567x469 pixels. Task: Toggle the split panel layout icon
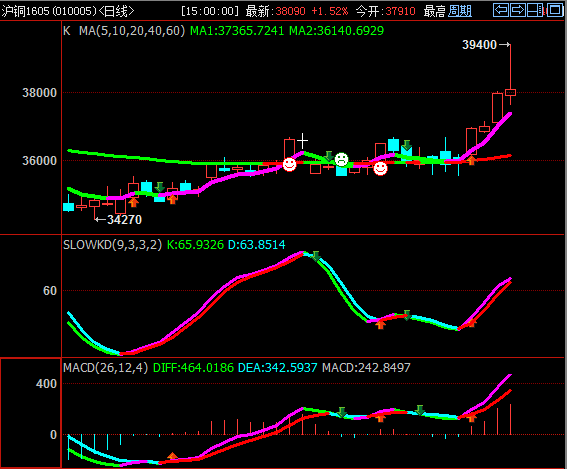(535, 10)
